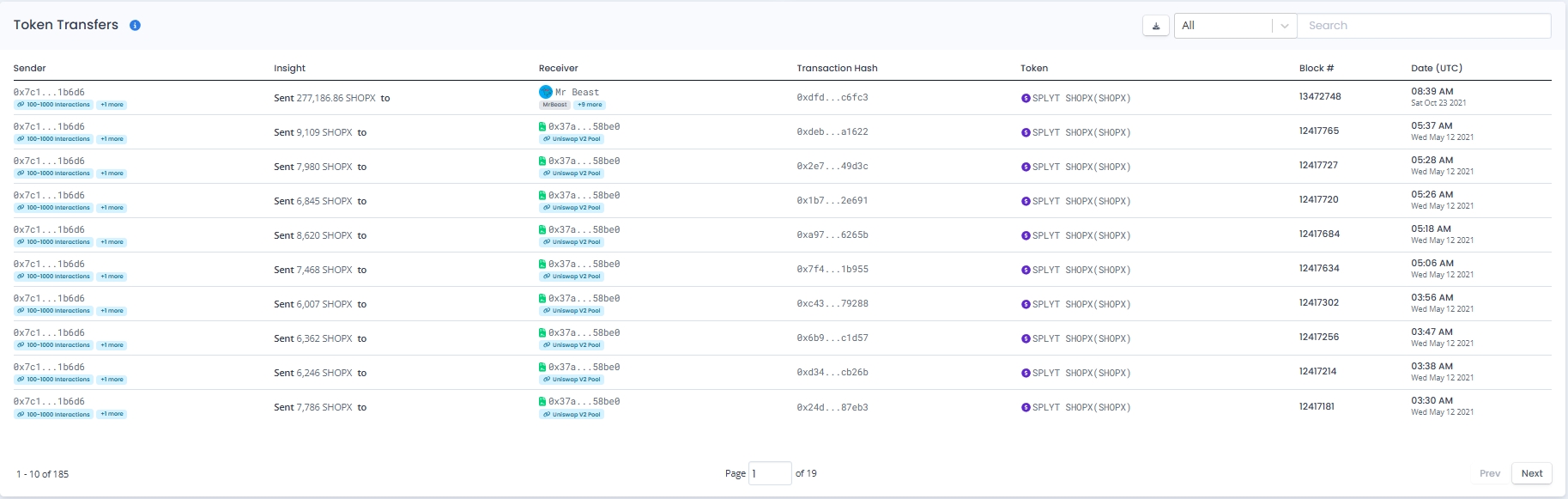The width and height of the screenshot is (1568, 499).
Task: Click the download export icon
Action: click(1155, 26)
